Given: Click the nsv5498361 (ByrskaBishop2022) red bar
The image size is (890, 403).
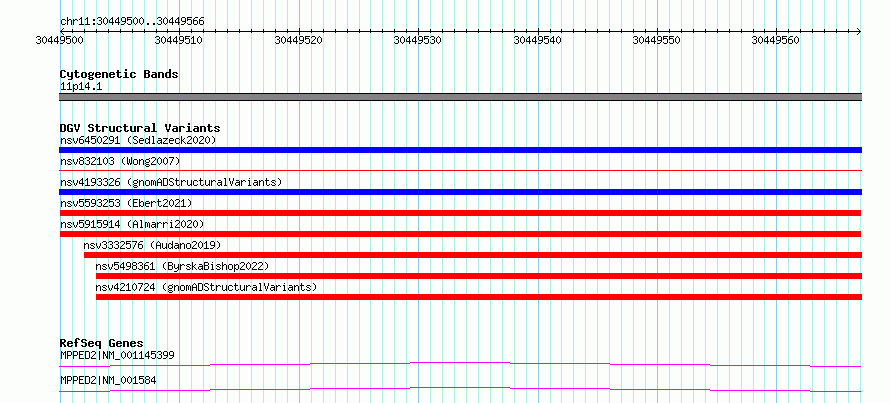Looking at the screenshot, I should pos(479,276).
